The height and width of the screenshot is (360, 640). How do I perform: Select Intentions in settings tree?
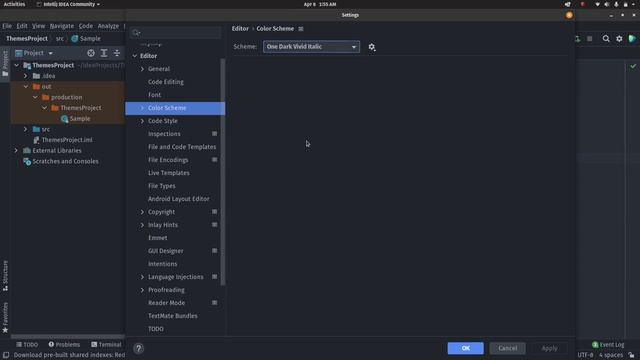click(x=162, y=264)
